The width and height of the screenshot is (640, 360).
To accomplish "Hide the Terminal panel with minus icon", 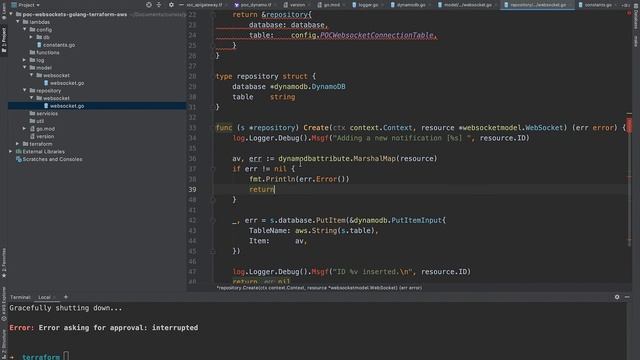I will tap(627, 297).
